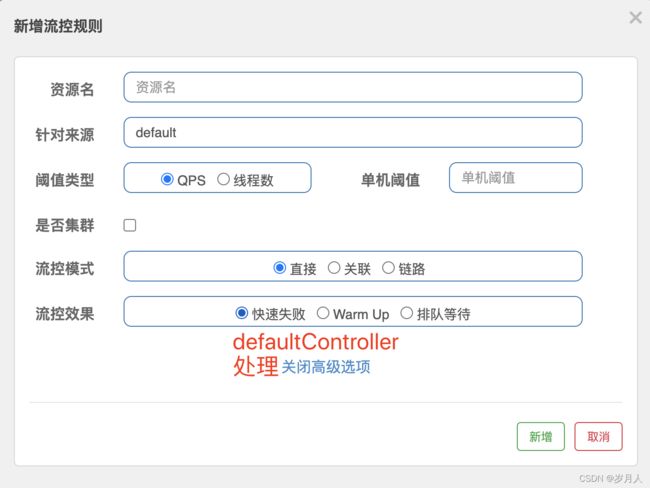Choose the Warm Up flow control effect
The width and height of the screenshot is (650, 488).
click(323, 313)
